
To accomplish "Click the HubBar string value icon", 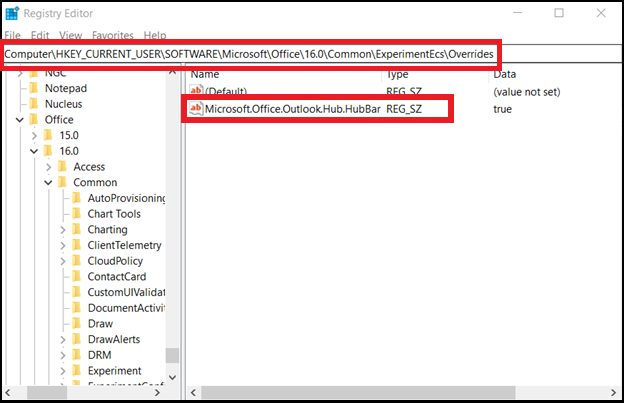I will tap(196, 108).
